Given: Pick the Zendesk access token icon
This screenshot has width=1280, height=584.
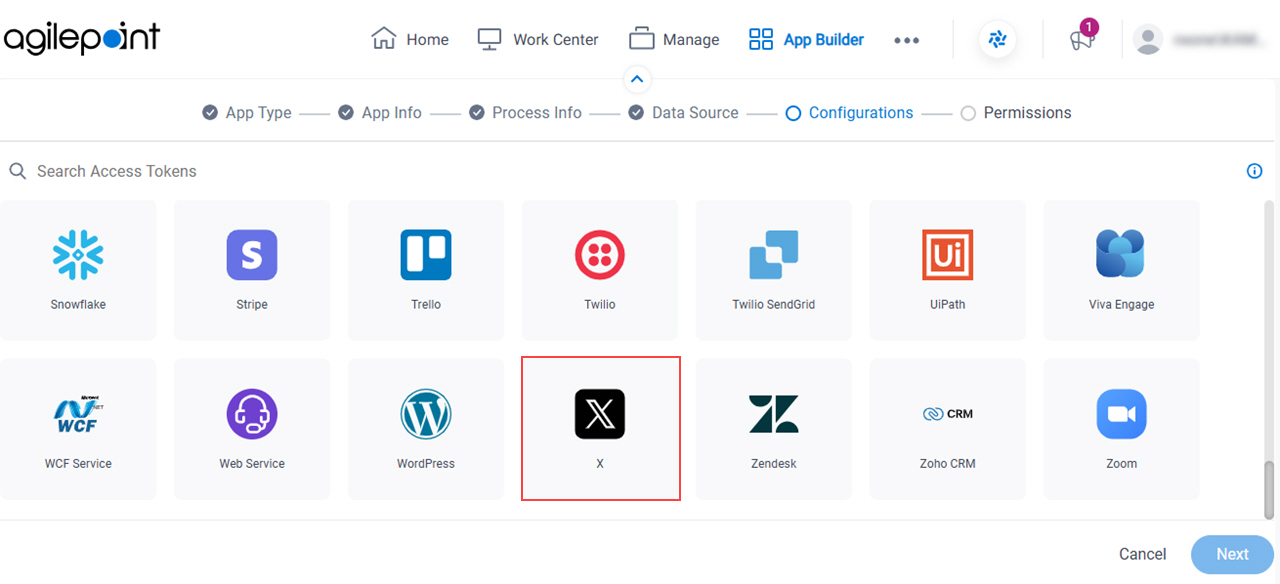Looking at the screenshot, I should tap(774, 414).
